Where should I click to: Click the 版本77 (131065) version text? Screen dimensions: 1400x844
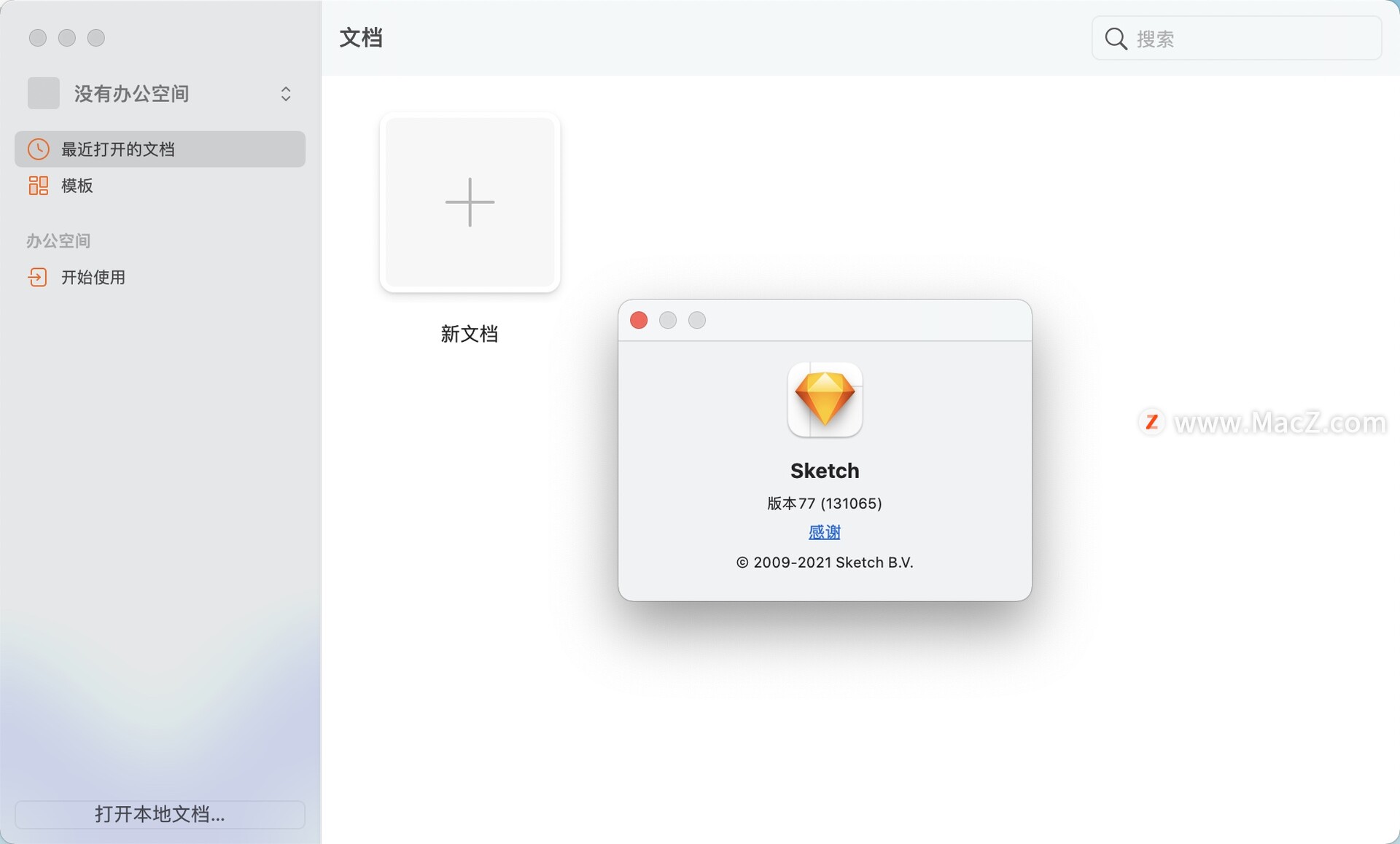[x=825, y=503]
